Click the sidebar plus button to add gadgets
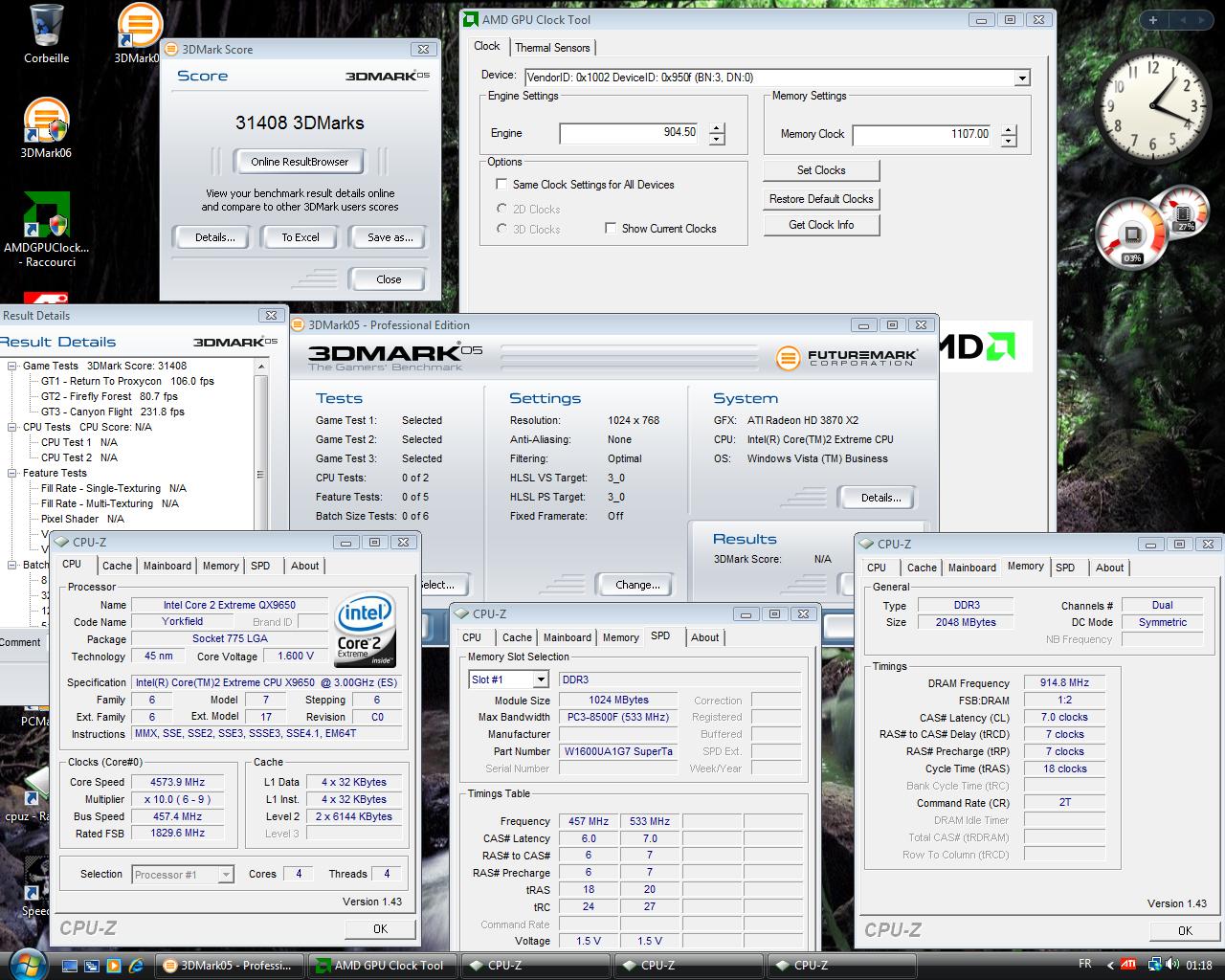Image resolution: width=1225 pixels, height=980 pixels. coord(1153,20)
